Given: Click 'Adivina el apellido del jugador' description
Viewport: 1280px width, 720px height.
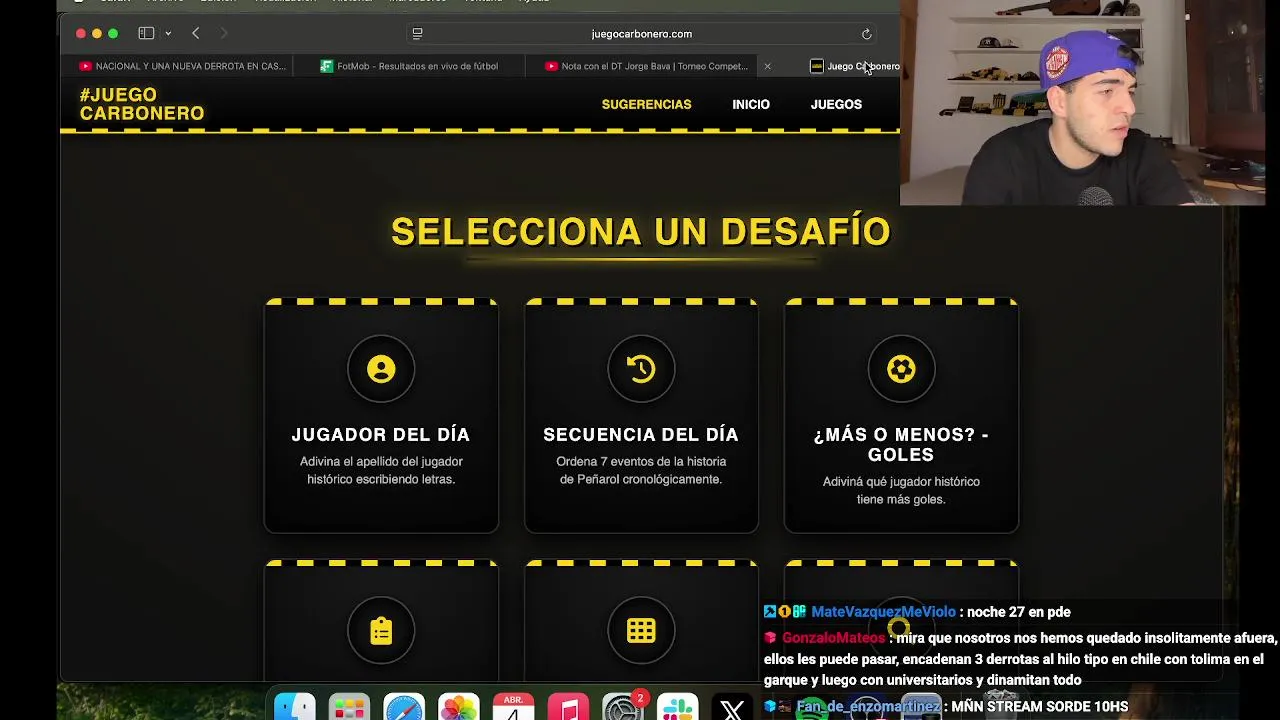Looking at the screenshot, I should pyautogui.click(x=381, y=470).
